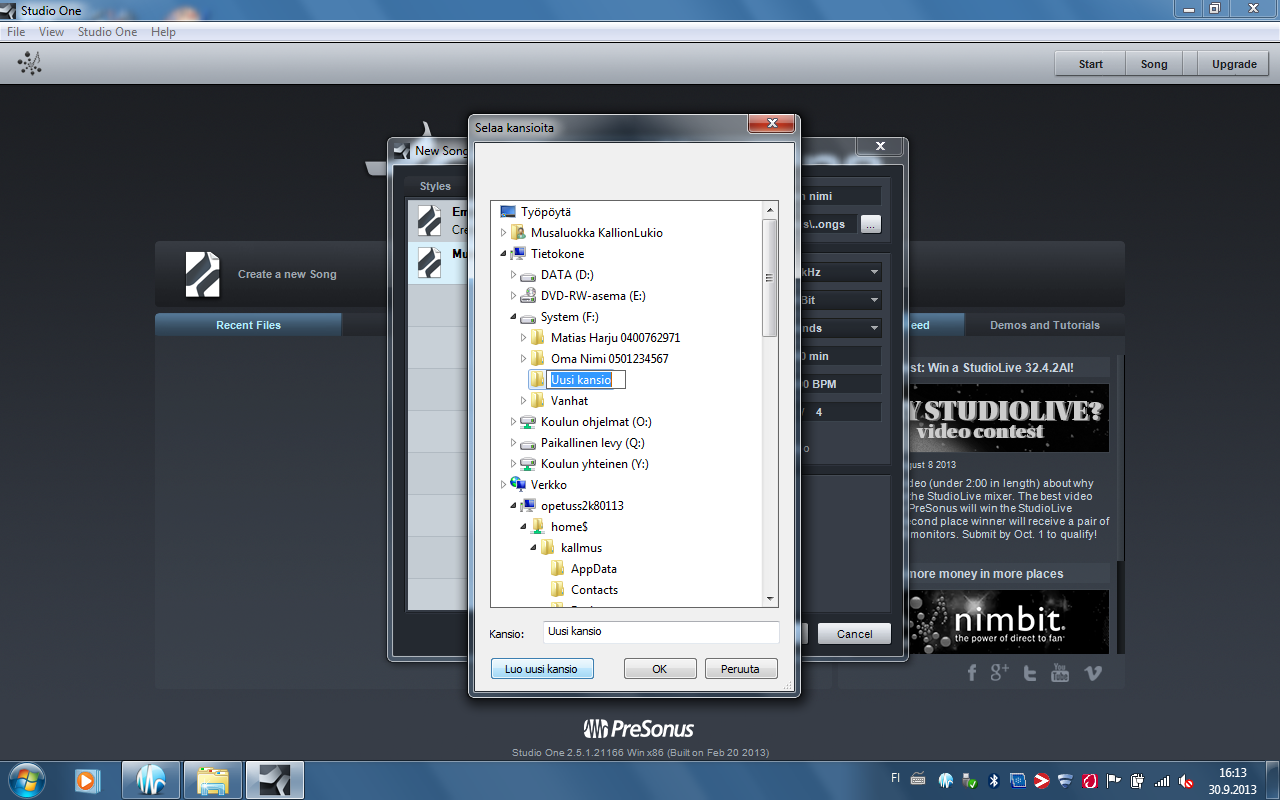Confirm with the OK button

click(x=660, y=669)
